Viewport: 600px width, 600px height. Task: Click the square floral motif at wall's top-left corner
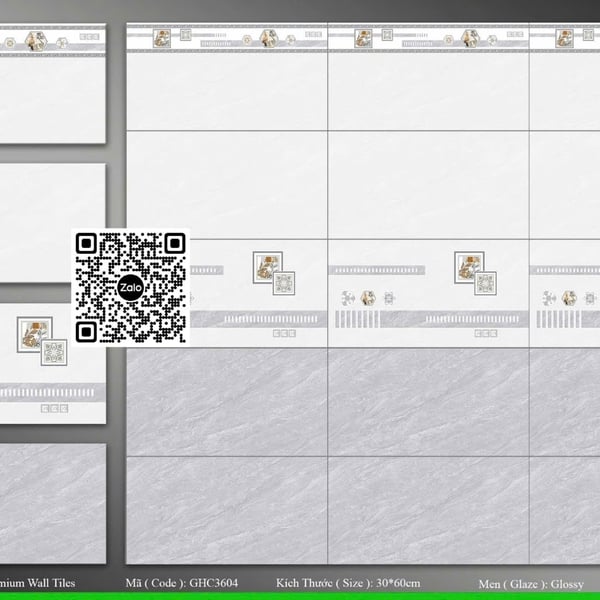click(x=162, y=38)
